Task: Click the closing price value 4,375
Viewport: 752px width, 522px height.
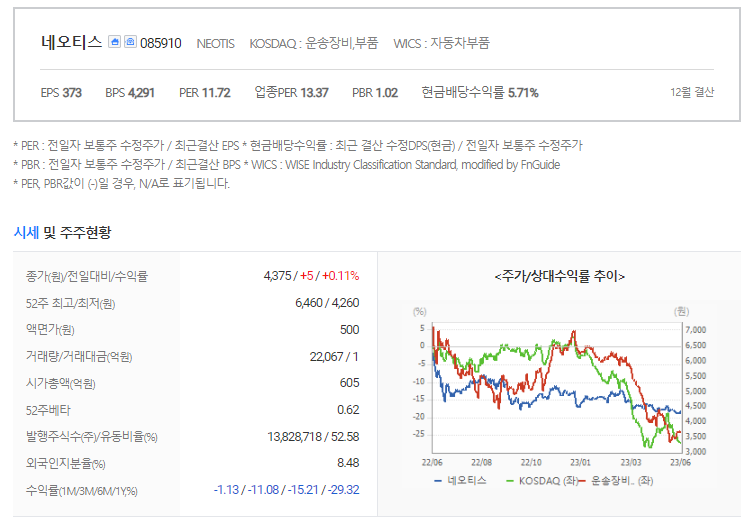Action: [x=277, y=276]
